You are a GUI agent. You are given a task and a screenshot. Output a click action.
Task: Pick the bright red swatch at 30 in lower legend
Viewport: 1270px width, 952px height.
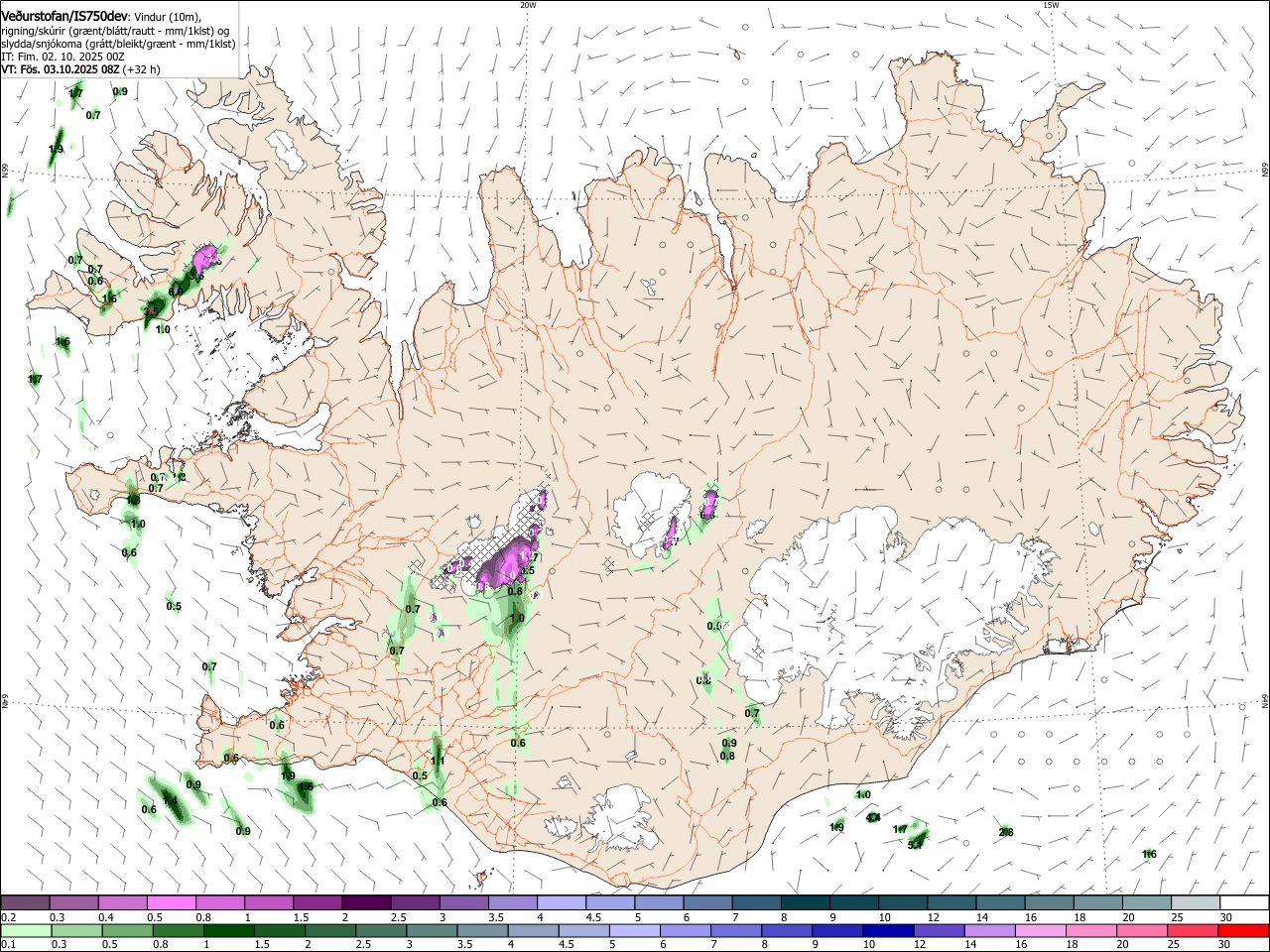[1243, 931]
